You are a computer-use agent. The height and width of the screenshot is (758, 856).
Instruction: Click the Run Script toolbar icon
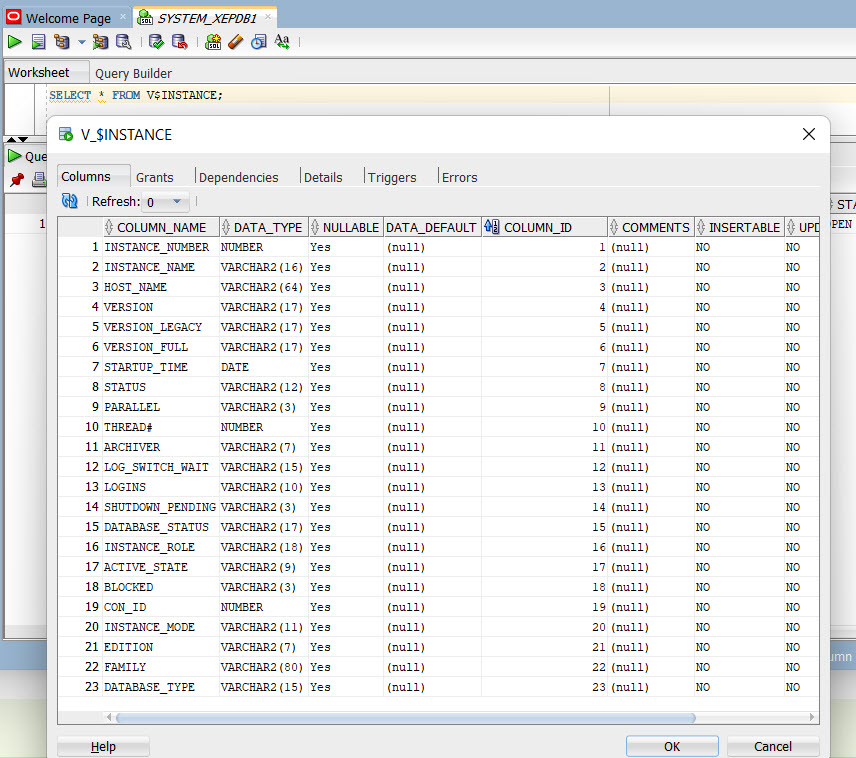[x=38, y=42]
